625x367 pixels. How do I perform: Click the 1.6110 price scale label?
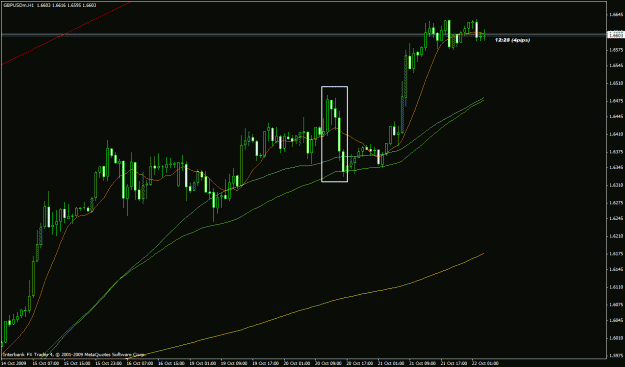pyautogui.click(x=616, y=287)
